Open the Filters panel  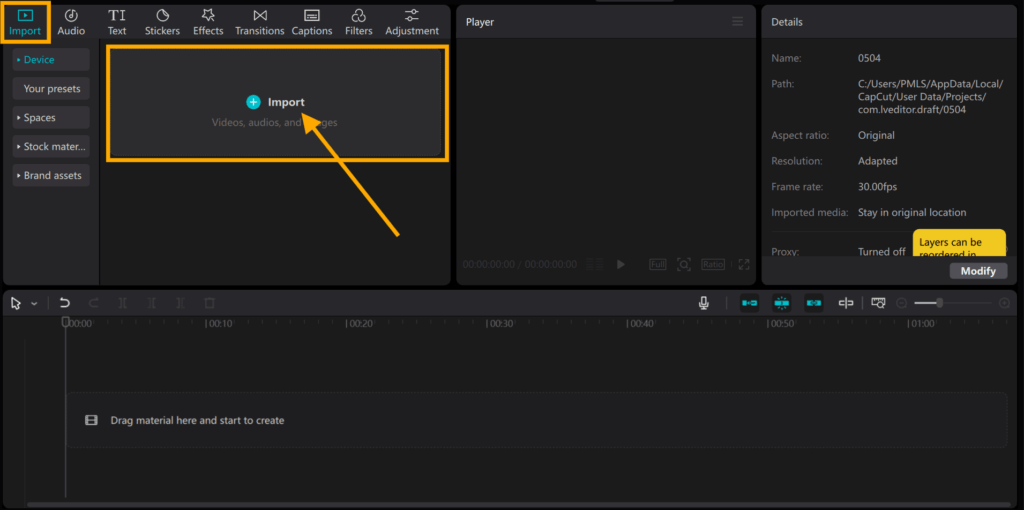tap(359, 22)
